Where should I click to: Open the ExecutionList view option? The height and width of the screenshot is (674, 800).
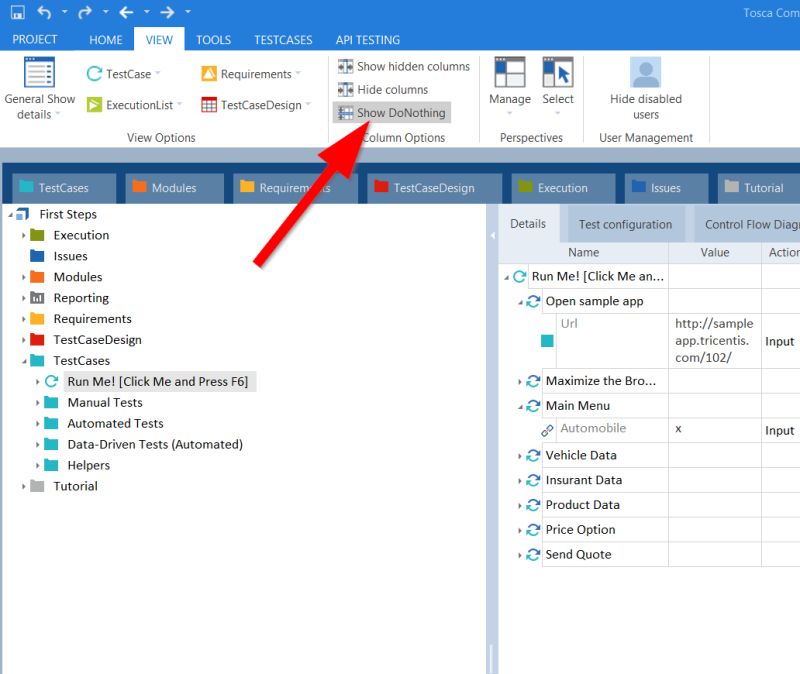pos(134,105)
